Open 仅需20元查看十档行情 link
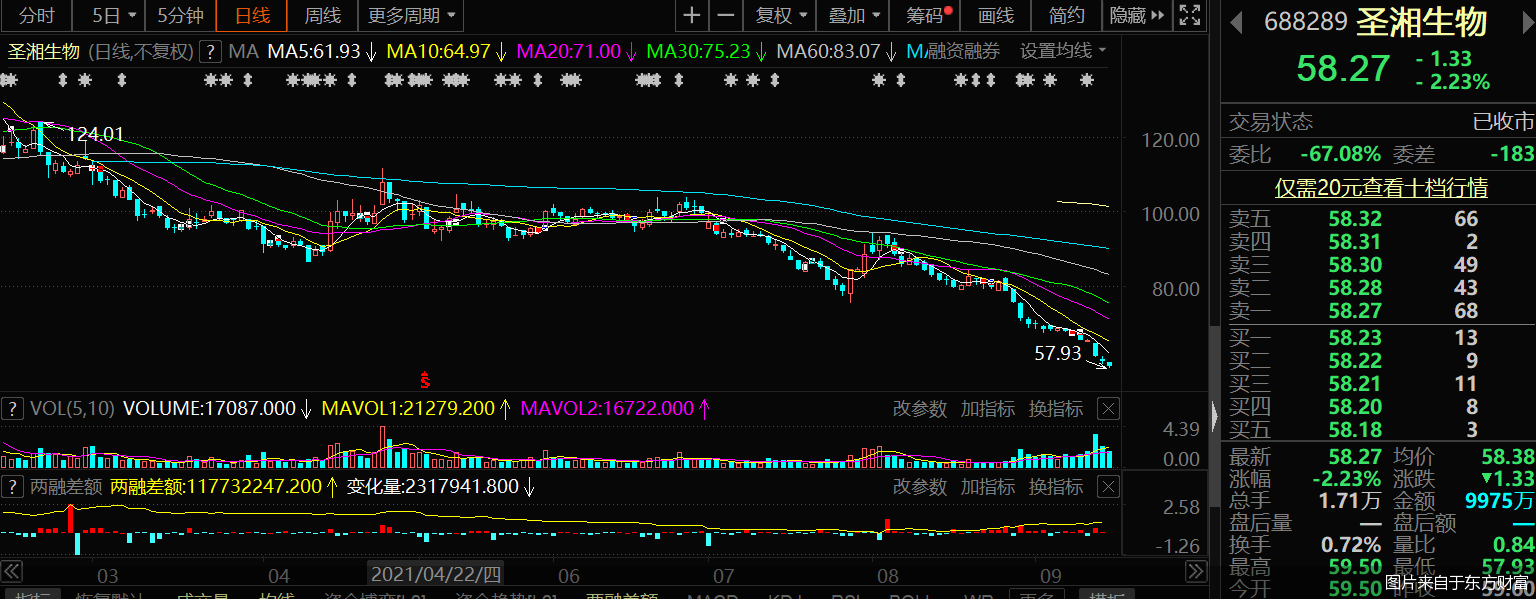Viewport: 1536px width, 599px height. click(1381, 187)
